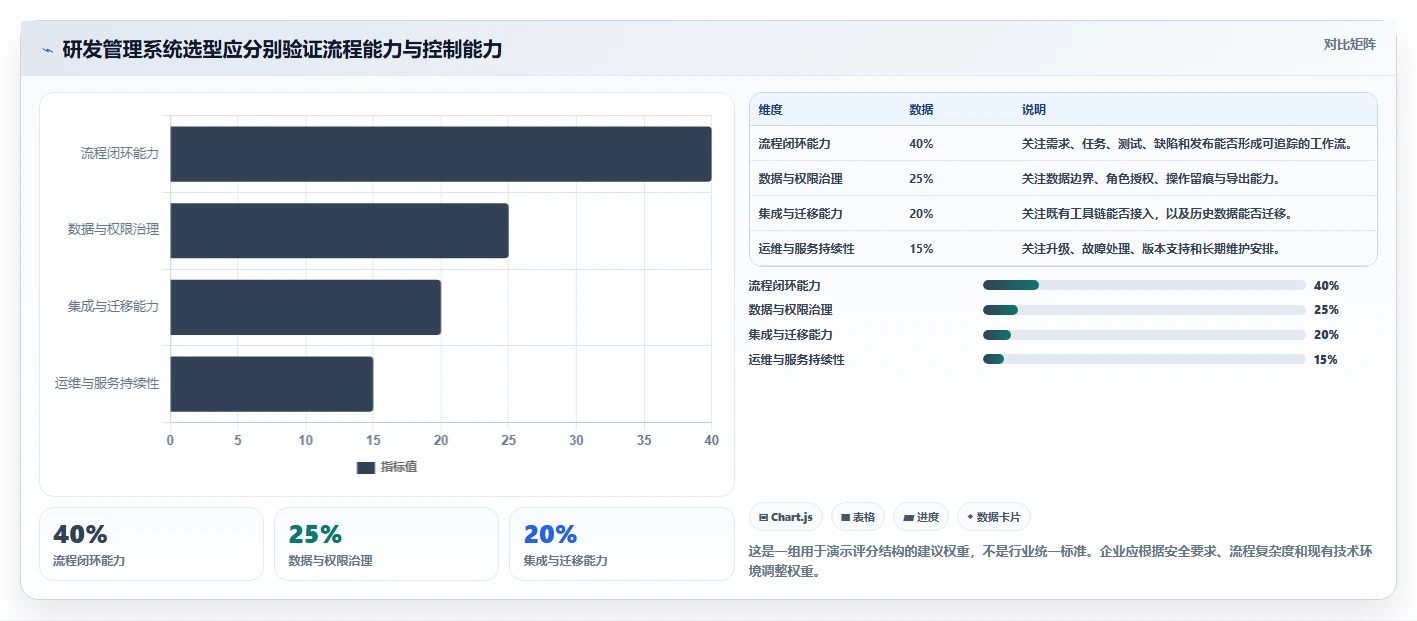Viewport: 1417px width, 621px height.
Task: Click the 数据与权限治理 bar in the chart
Action: (339, 230)
